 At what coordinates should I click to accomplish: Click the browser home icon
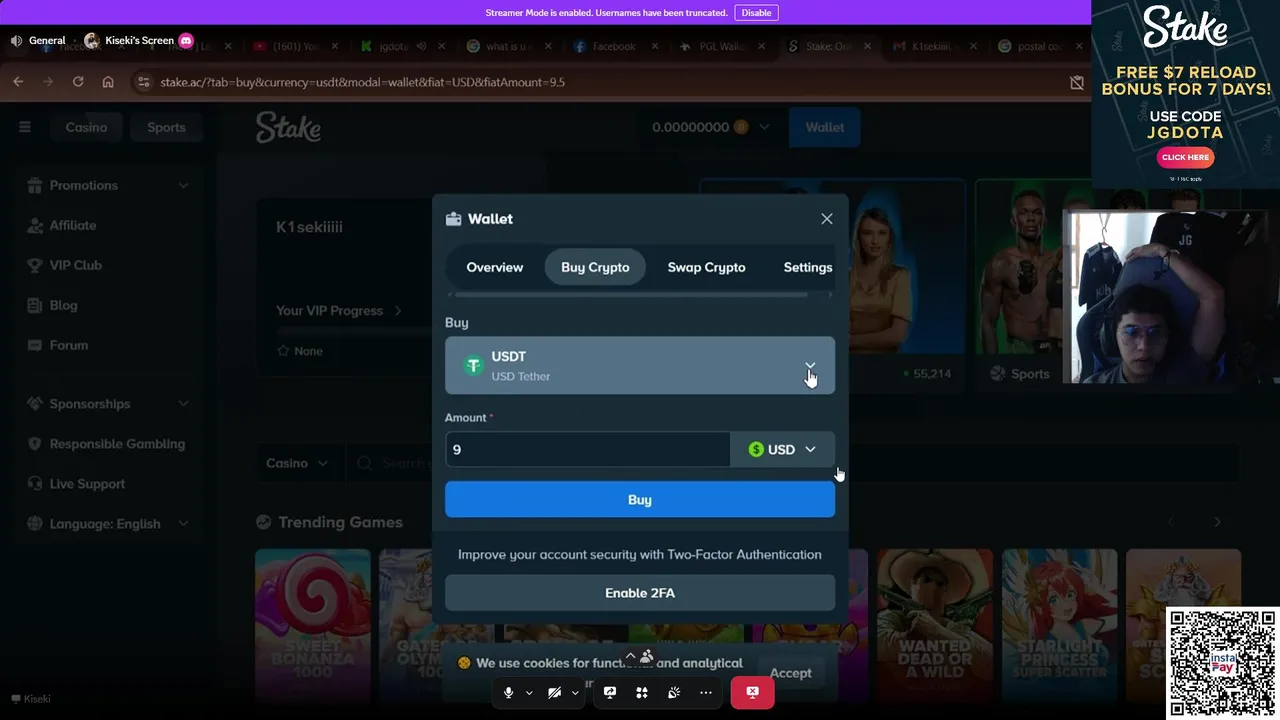tap(108, 82)
